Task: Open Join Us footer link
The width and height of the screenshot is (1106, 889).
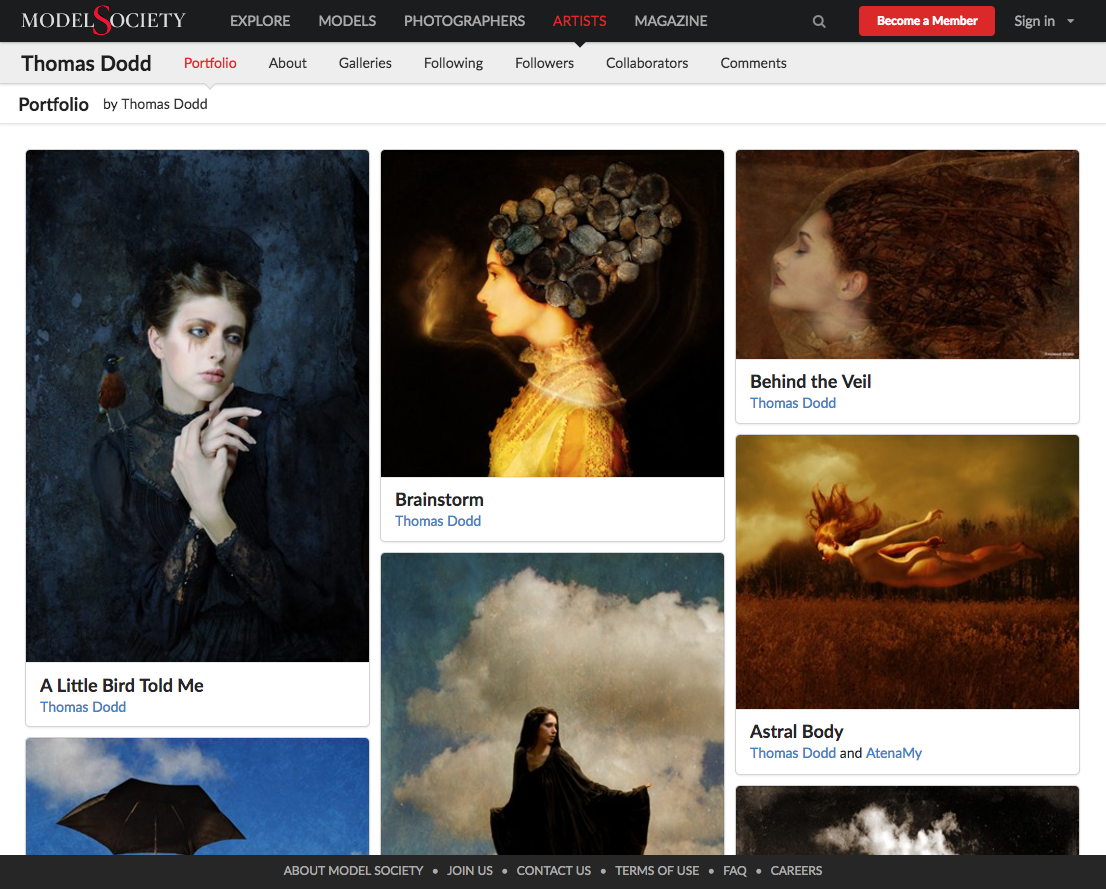Action: [x=470, y=871]
